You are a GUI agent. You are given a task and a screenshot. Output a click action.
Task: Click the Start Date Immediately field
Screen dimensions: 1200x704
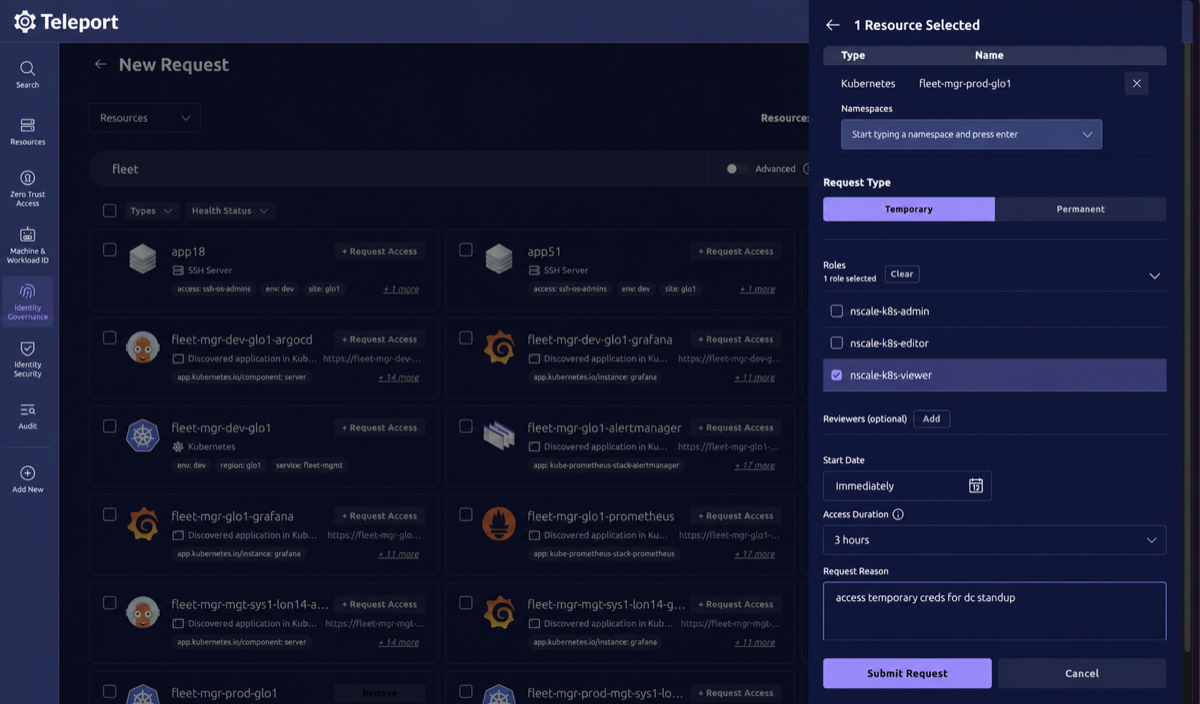point(907,486)
